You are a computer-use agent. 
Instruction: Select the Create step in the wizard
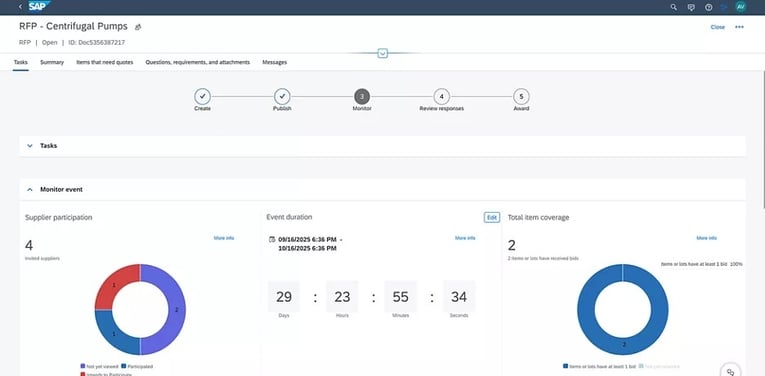point(202,97)
